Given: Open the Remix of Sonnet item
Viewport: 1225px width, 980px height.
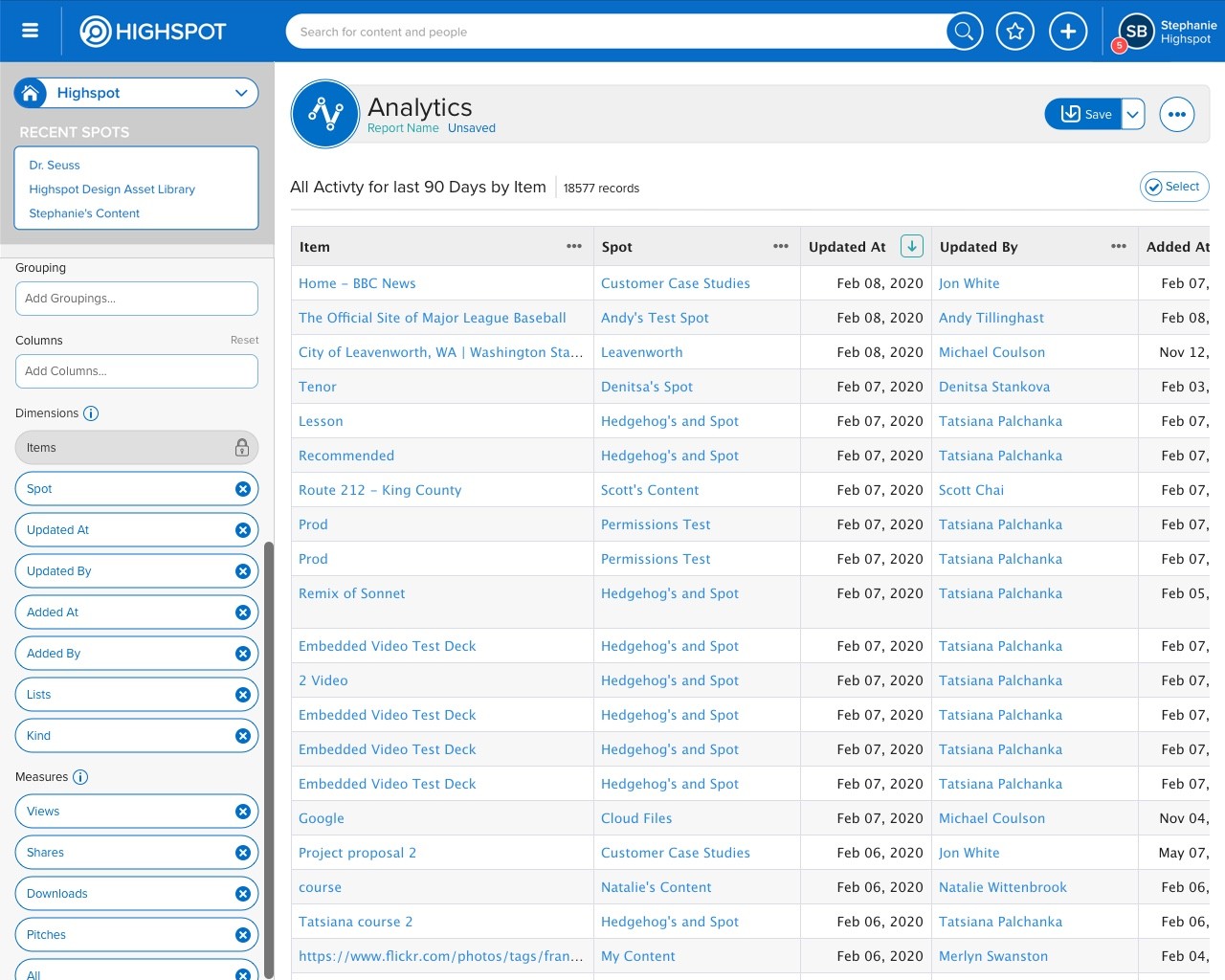Looking at the screenshot, I should coord(352,593).
